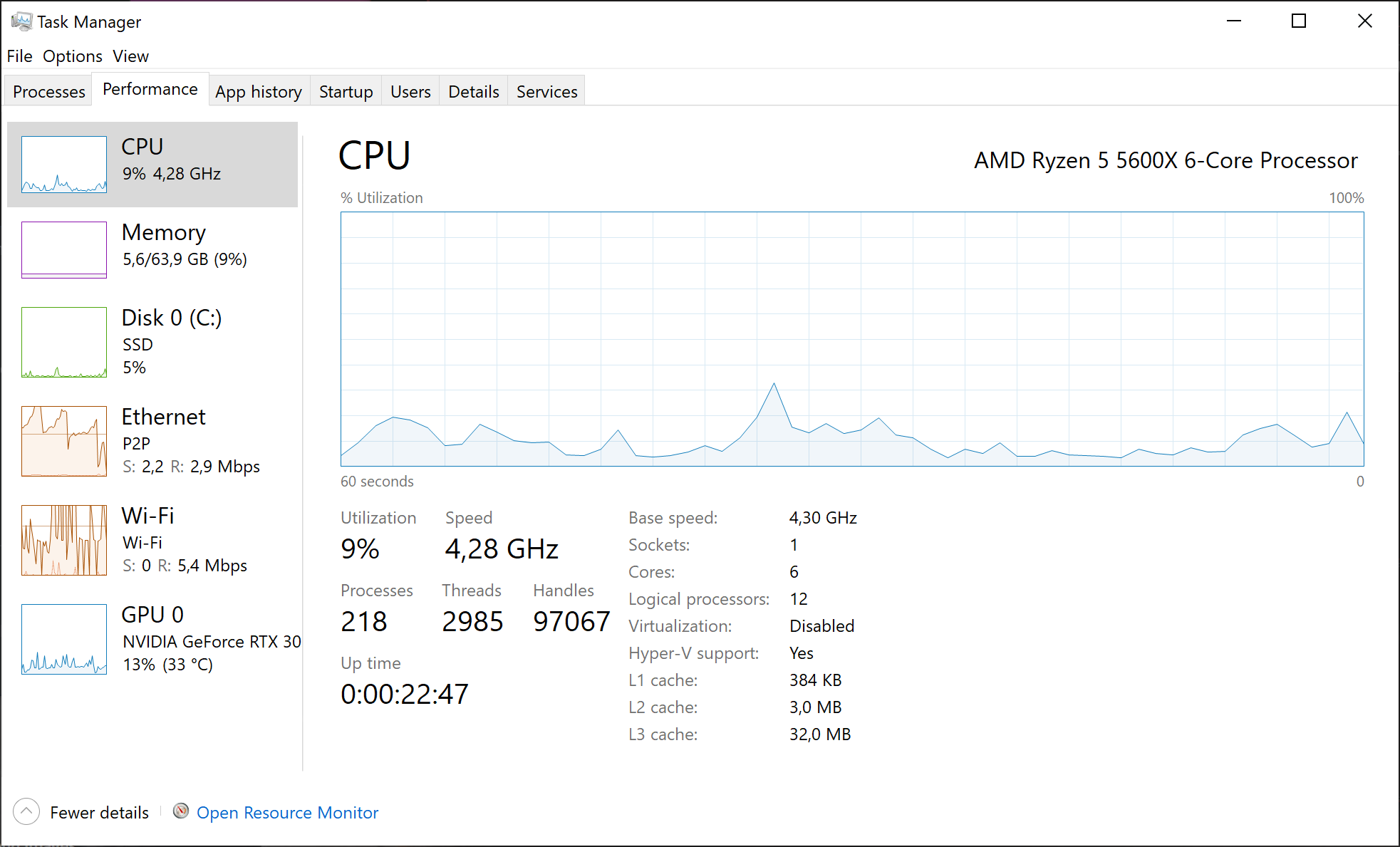The image size is (1400, 847).
Task: Switch to the App history tab
Action: tap(259, 91)
